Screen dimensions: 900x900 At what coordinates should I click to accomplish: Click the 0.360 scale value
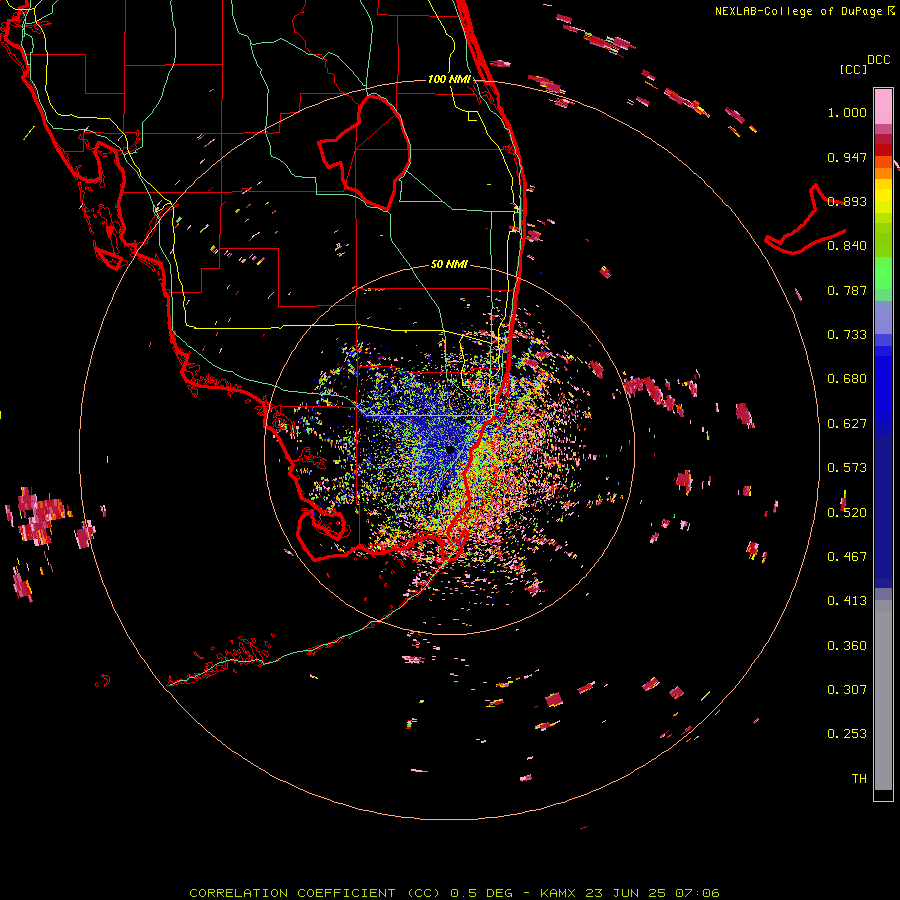point(847,646)
